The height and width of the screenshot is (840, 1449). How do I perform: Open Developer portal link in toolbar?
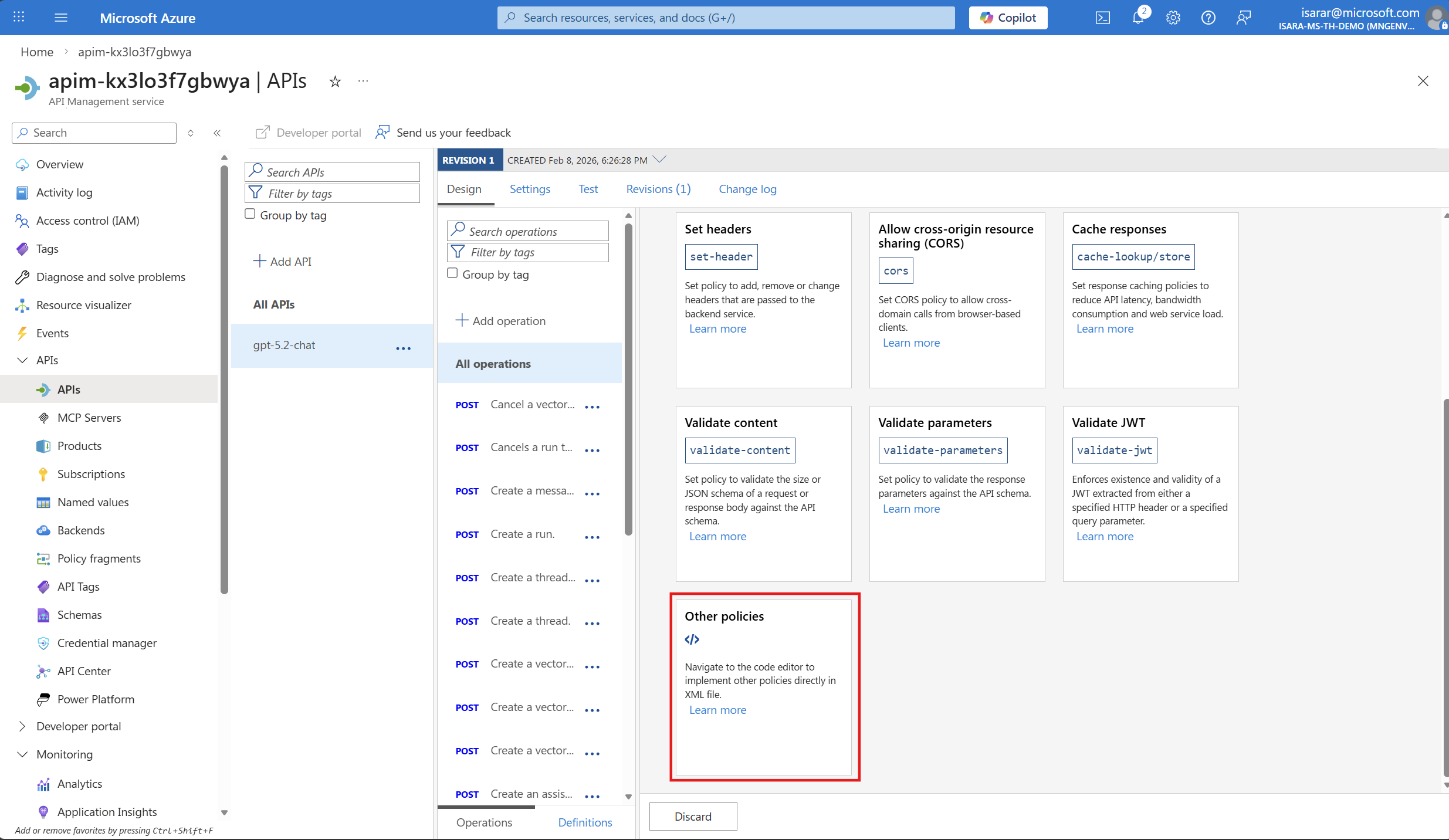click(x=308, y=133)
